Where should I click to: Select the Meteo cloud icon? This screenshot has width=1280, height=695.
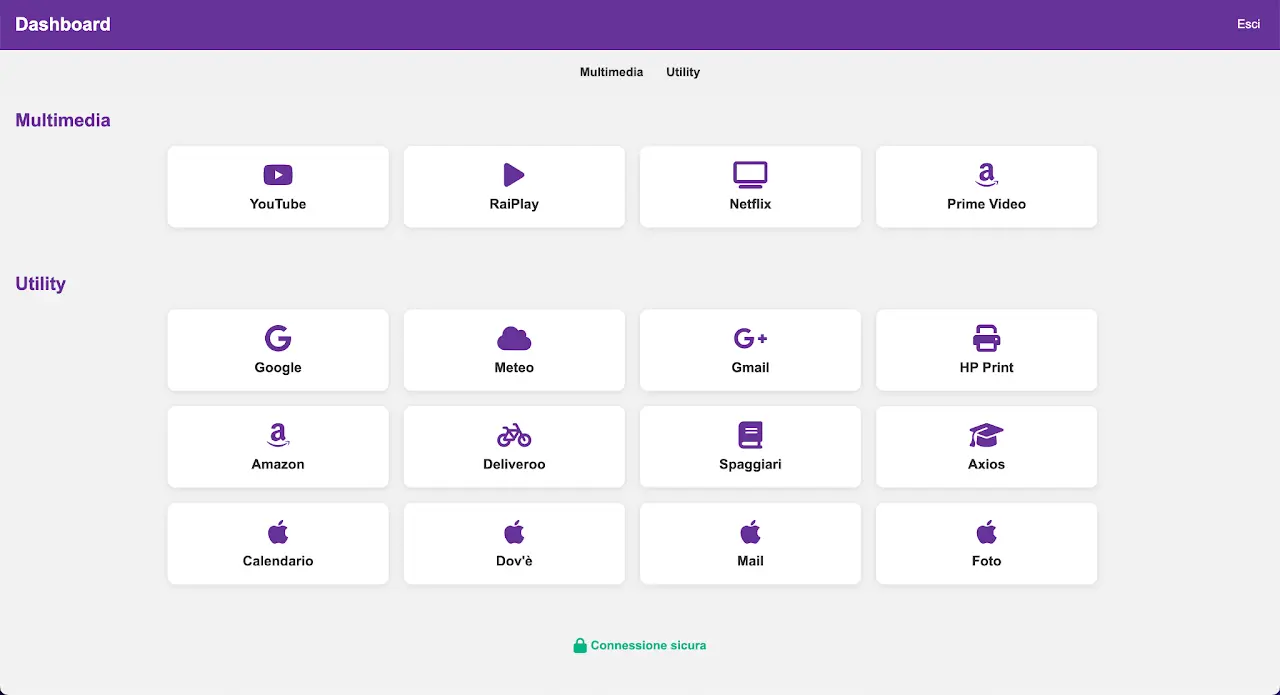point(514,338)
